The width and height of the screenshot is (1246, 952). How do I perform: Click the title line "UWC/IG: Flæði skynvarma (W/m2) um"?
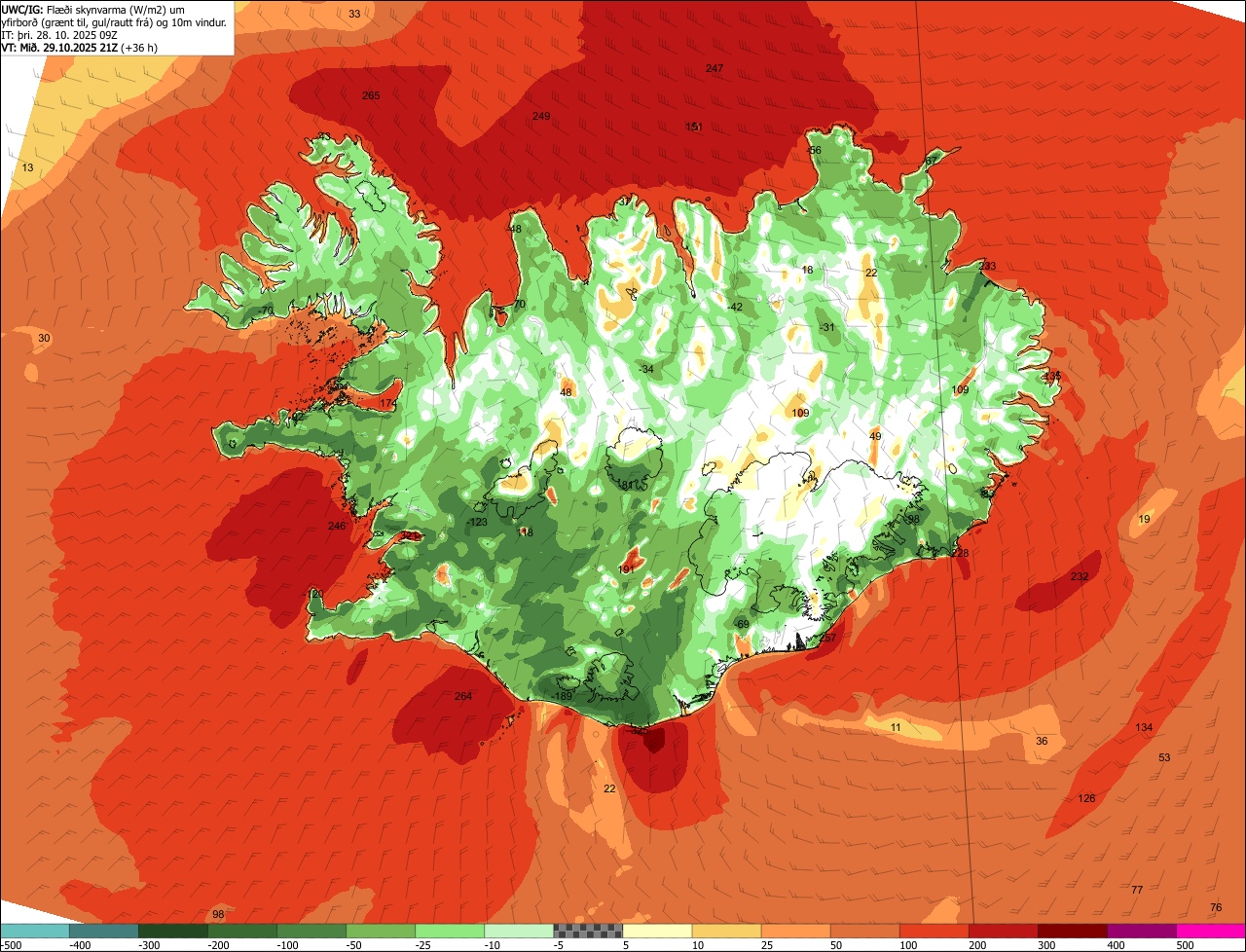93,9
